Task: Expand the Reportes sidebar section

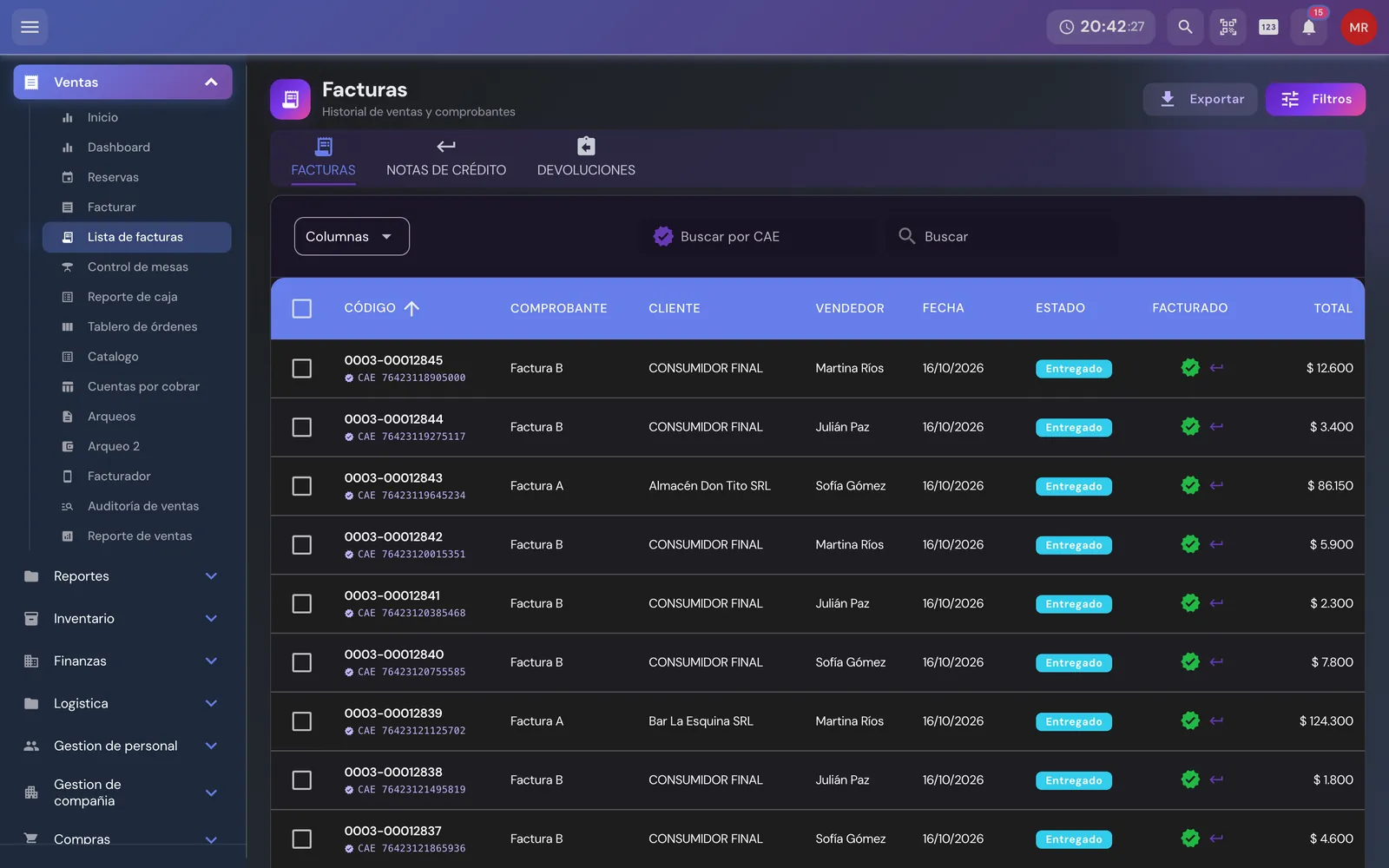Action: [122, 576]
